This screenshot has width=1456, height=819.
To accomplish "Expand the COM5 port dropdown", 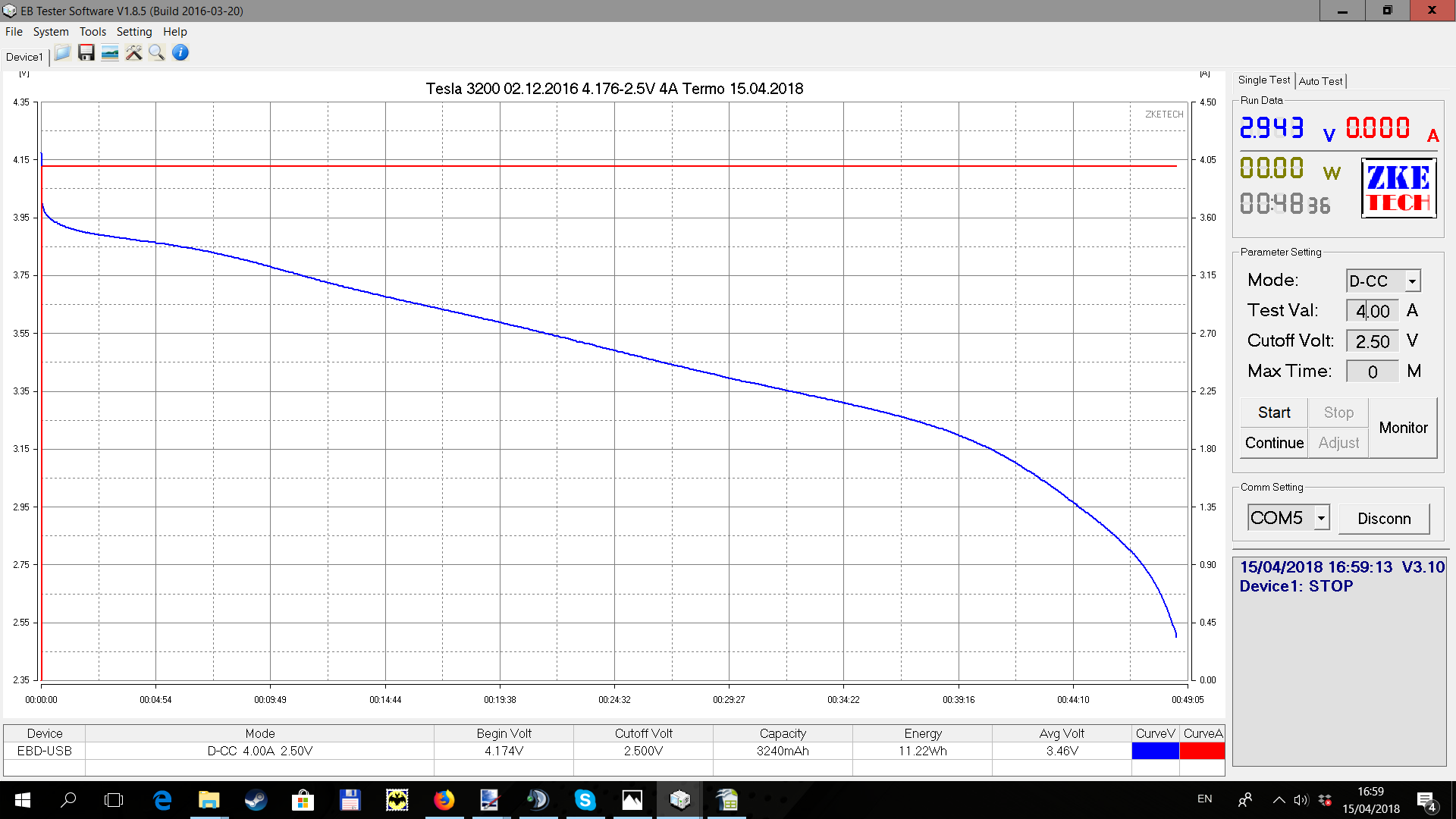I will [1321, 518].
